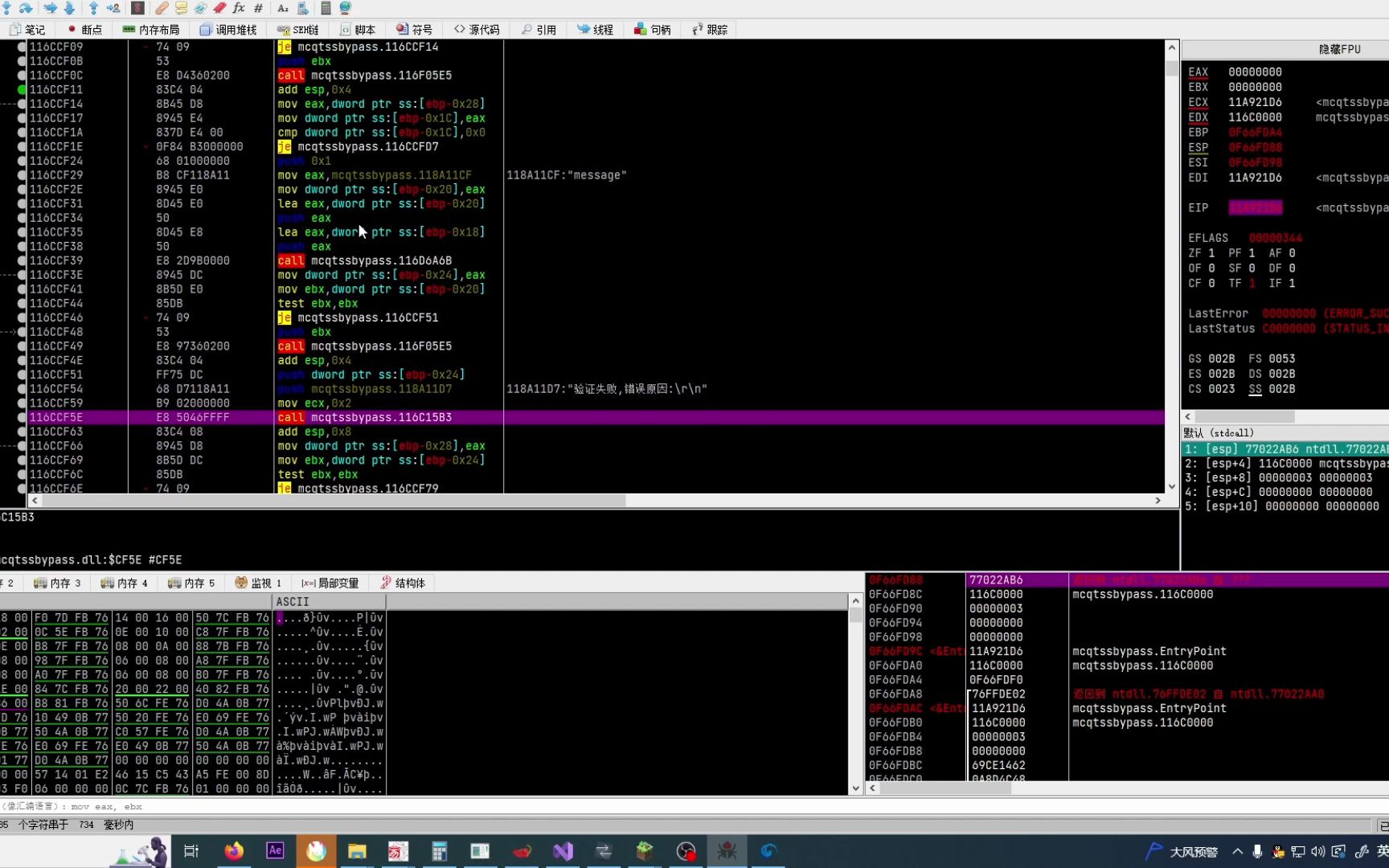Open the 局部变量 locals tab

330,583
